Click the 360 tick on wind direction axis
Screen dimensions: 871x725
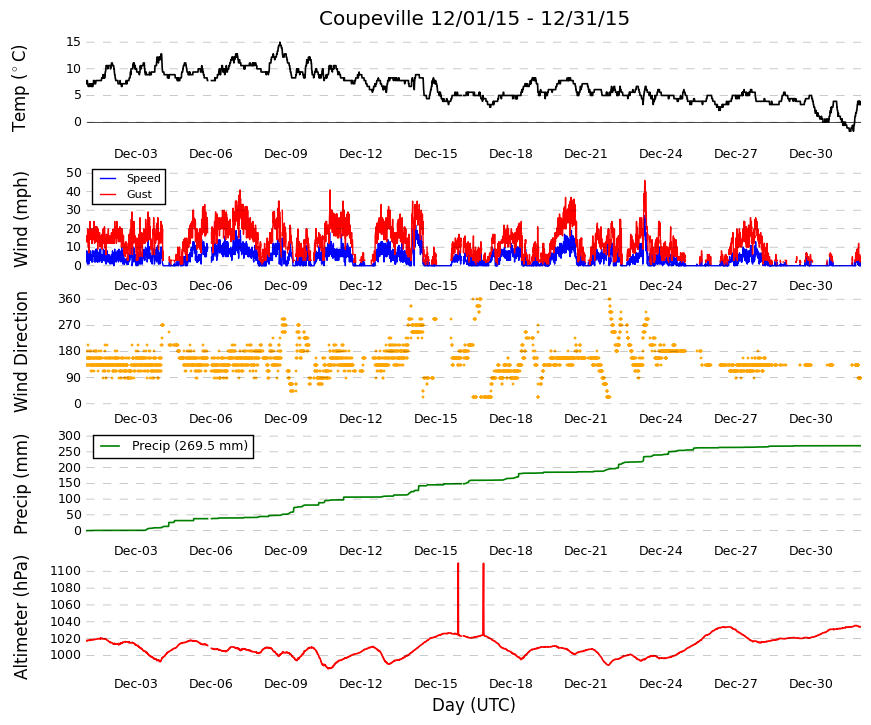click(x=70, y=299)
